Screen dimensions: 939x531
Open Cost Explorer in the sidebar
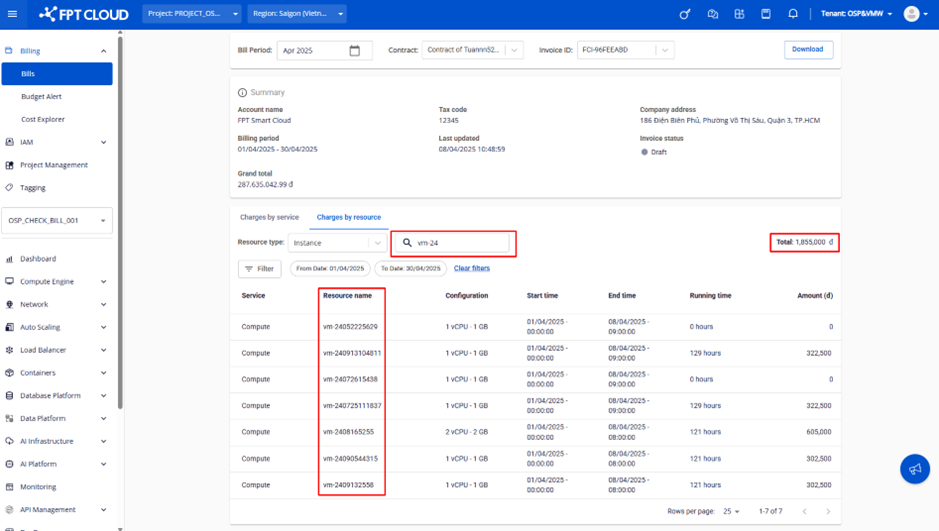(x=43, y=119)
